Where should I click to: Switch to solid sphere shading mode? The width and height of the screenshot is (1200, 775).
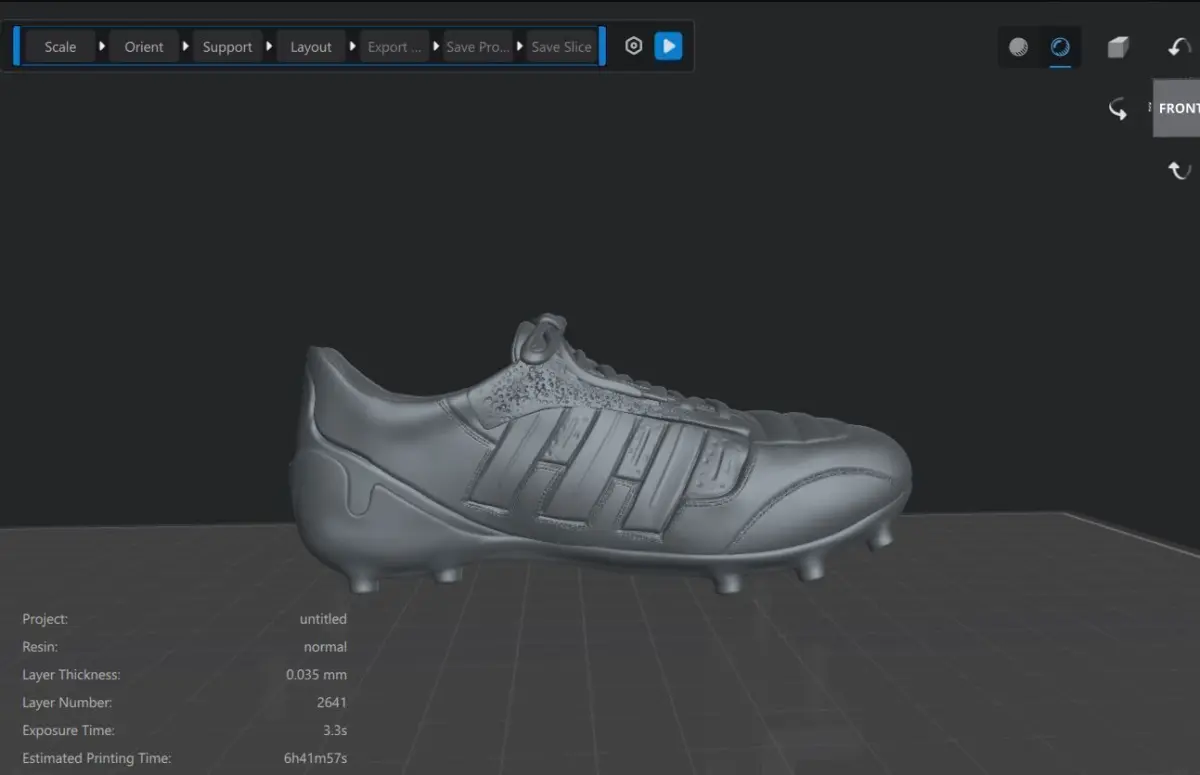point(1018,47)
